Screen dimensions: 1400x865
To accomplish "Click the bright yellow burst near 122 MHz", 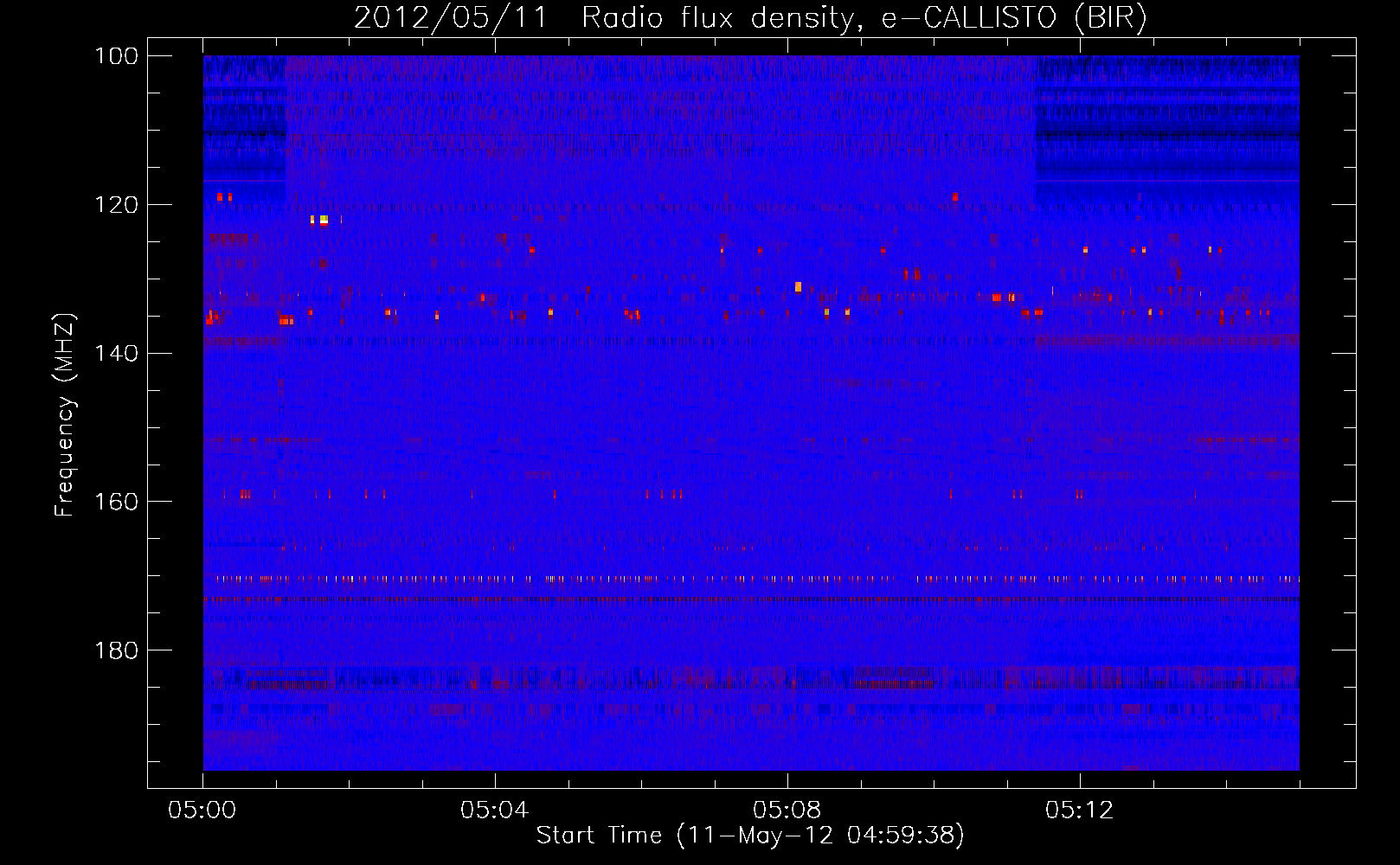I will click(324, 221).
